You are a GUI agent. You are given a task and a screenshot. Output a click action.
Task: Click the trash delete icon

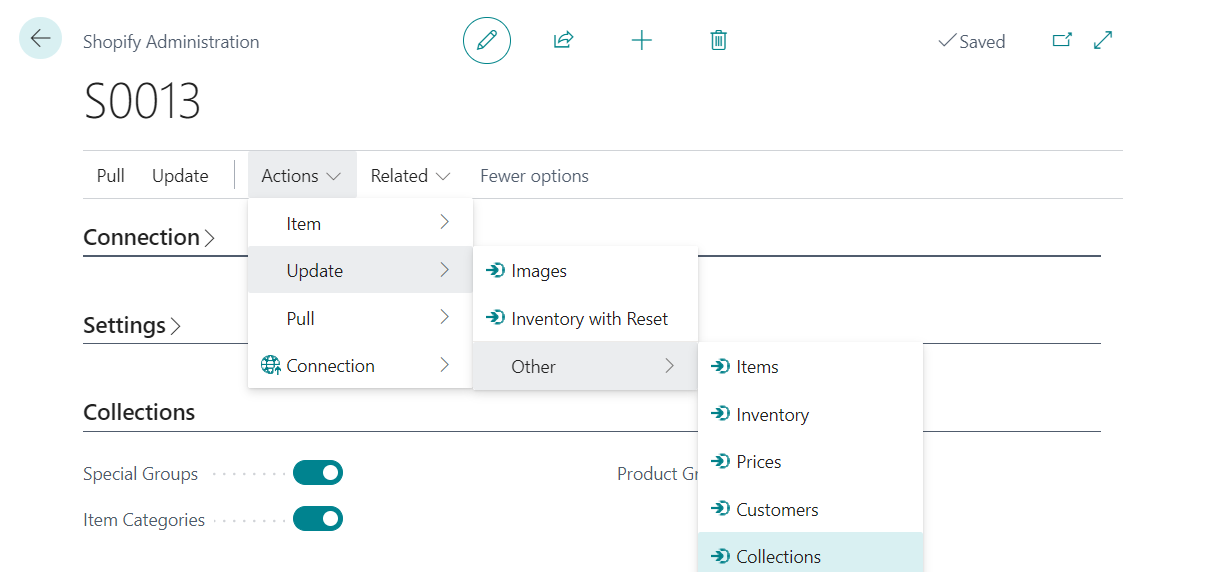click(718, 41)
